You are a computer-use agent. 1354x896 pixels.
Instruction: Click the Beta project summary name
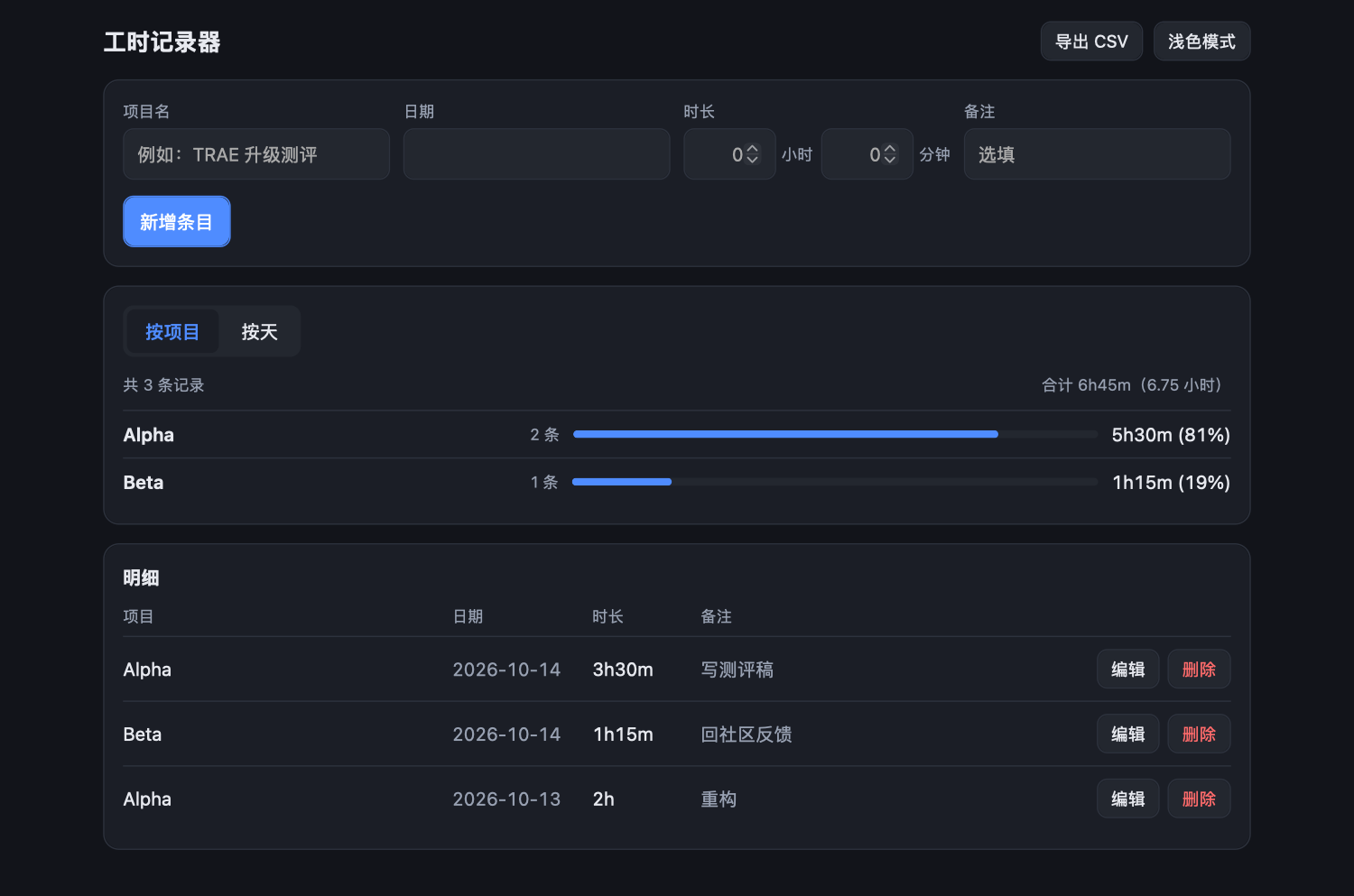(x=144, y=483)
